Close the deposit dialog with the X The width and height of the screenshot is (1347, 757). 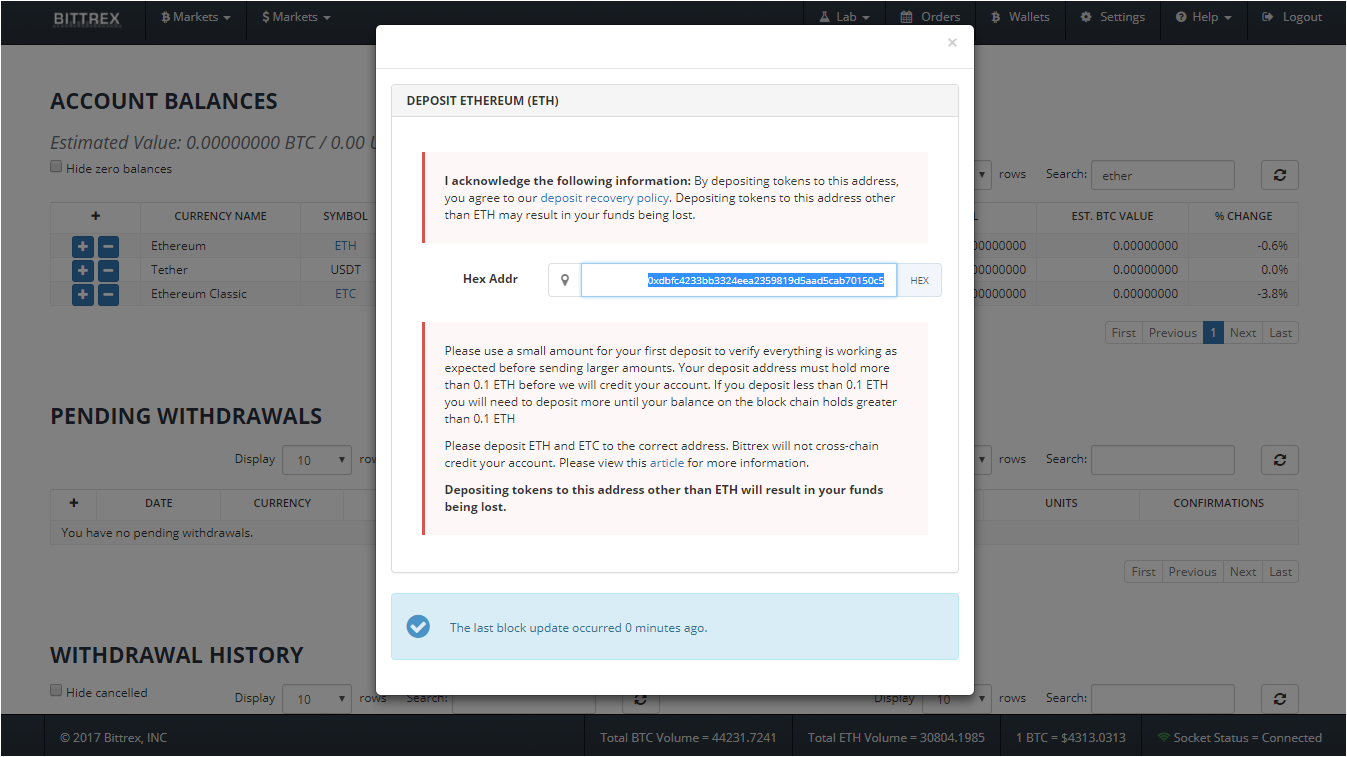coord(952,42)
